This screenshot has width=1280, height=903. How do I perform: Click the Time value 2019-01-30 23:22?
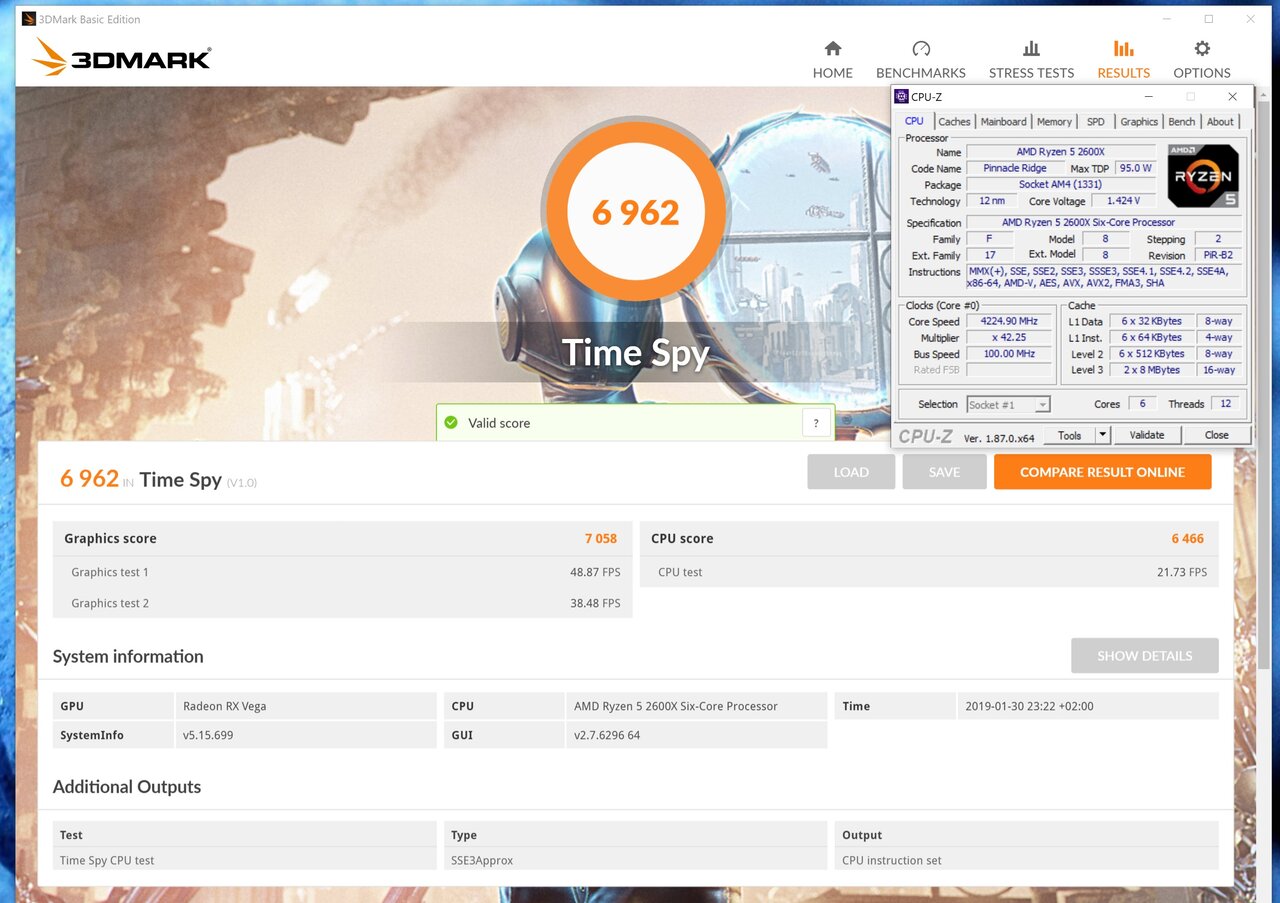(x=1088, y=706)
